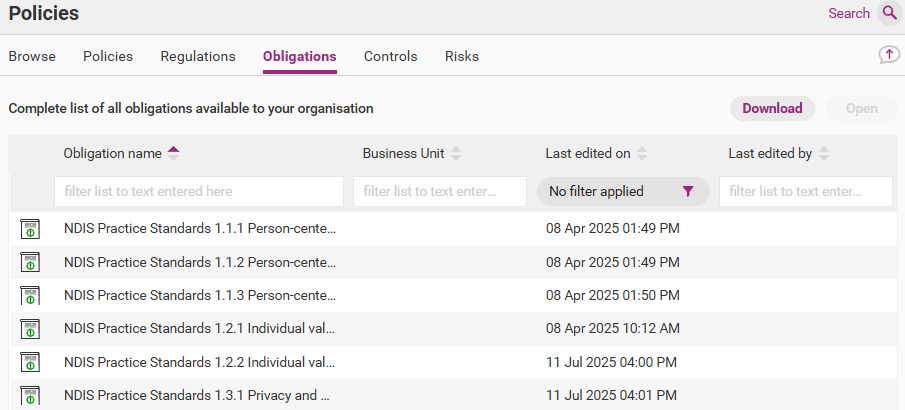This screenshot has width=905, height=410.
Task: Click the magnifier Search icon
Action: pyautogui.click(x=889, y=13)
